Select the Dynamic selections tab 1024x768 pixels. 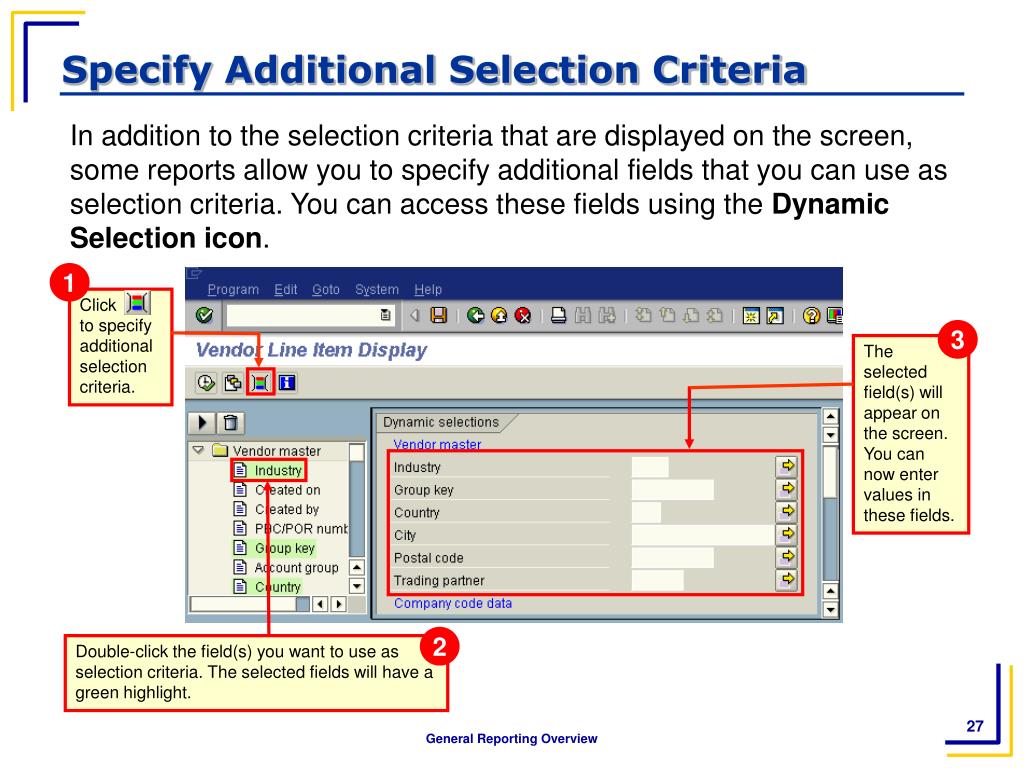click(441, 422)
